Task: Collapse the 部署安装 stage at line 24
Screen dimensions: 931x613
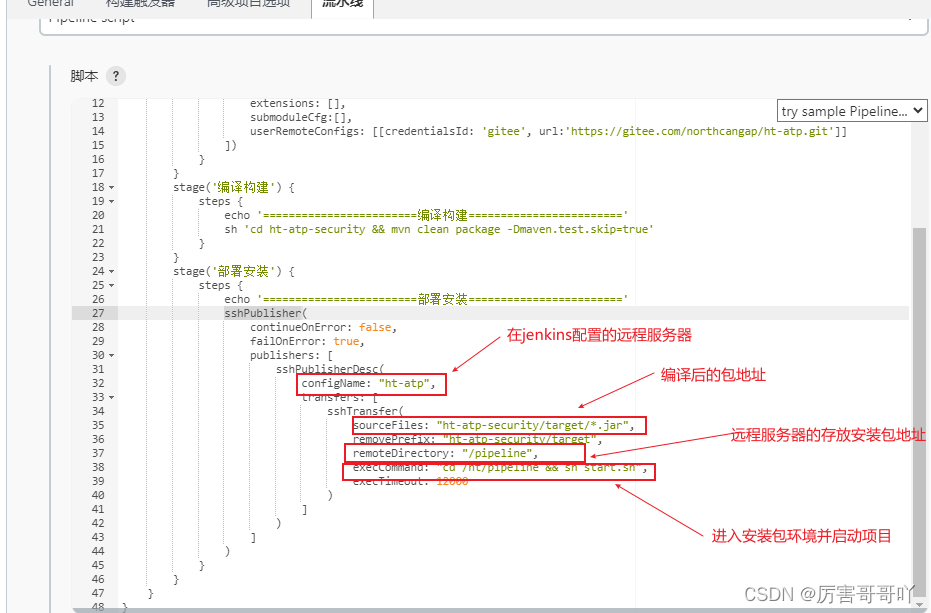Action: 111,271
